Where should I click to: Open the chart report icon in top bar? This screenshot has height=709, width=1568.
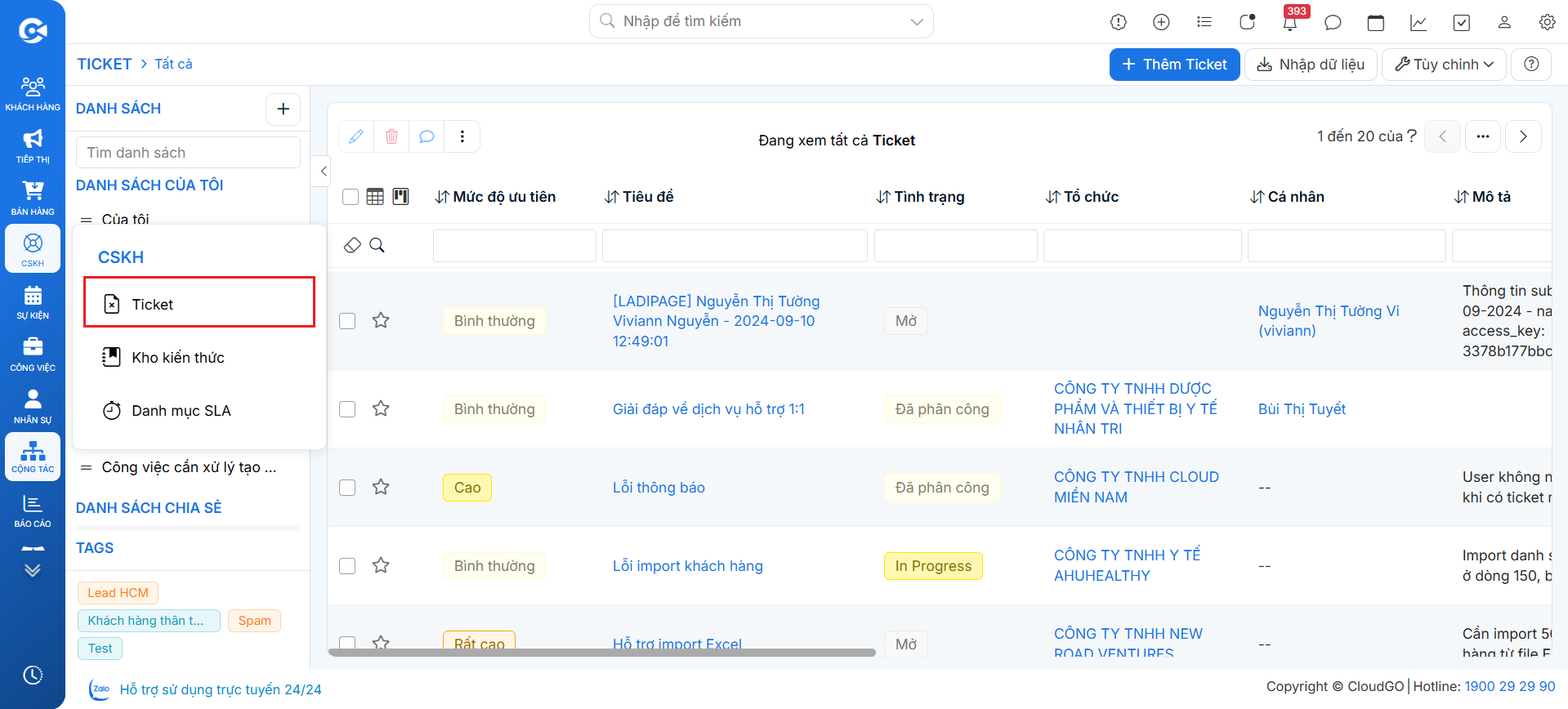pyautogui.click(x=1418, y=22)
